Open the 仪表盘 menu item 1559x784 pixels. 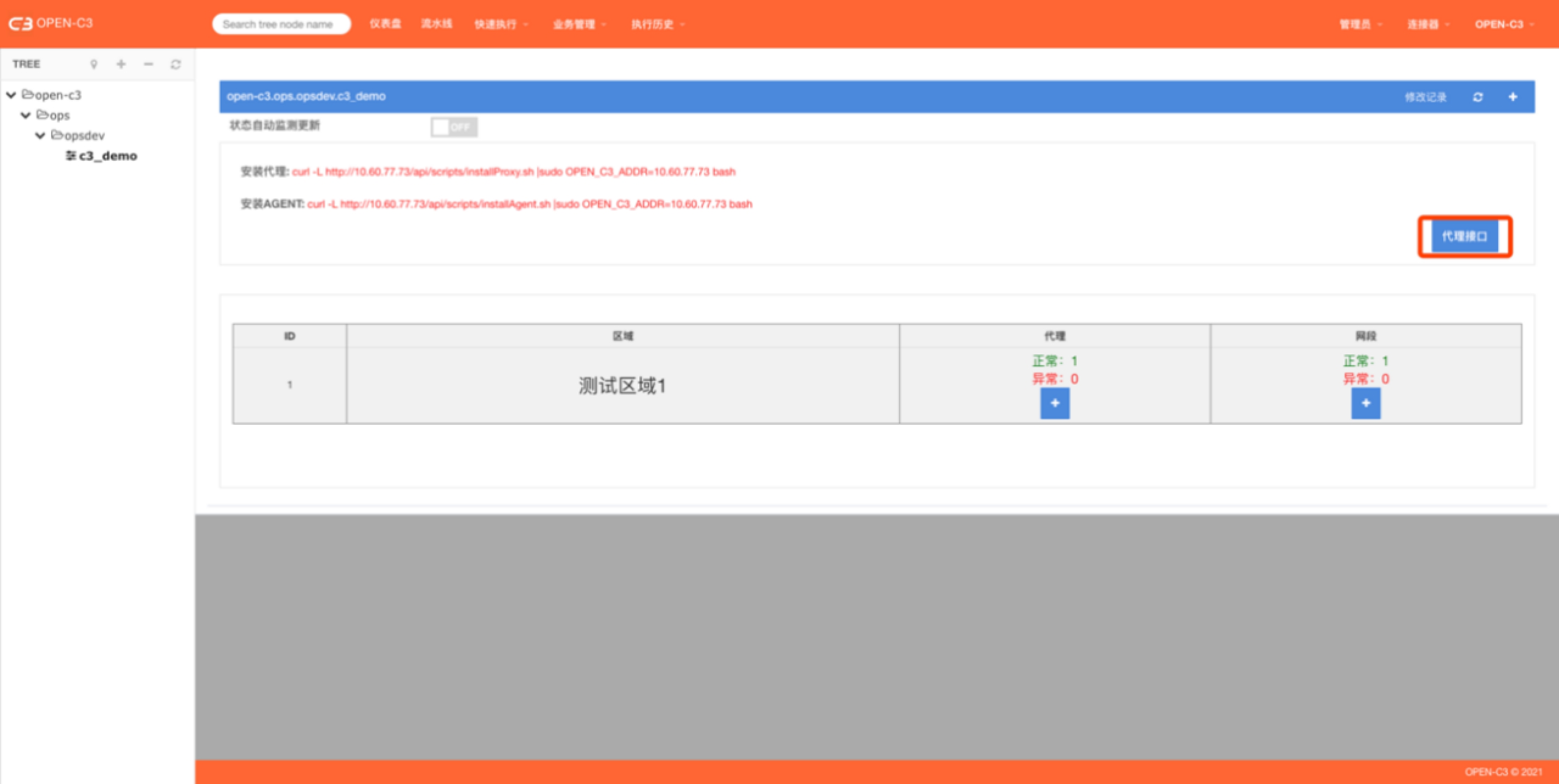click(385, 24)
